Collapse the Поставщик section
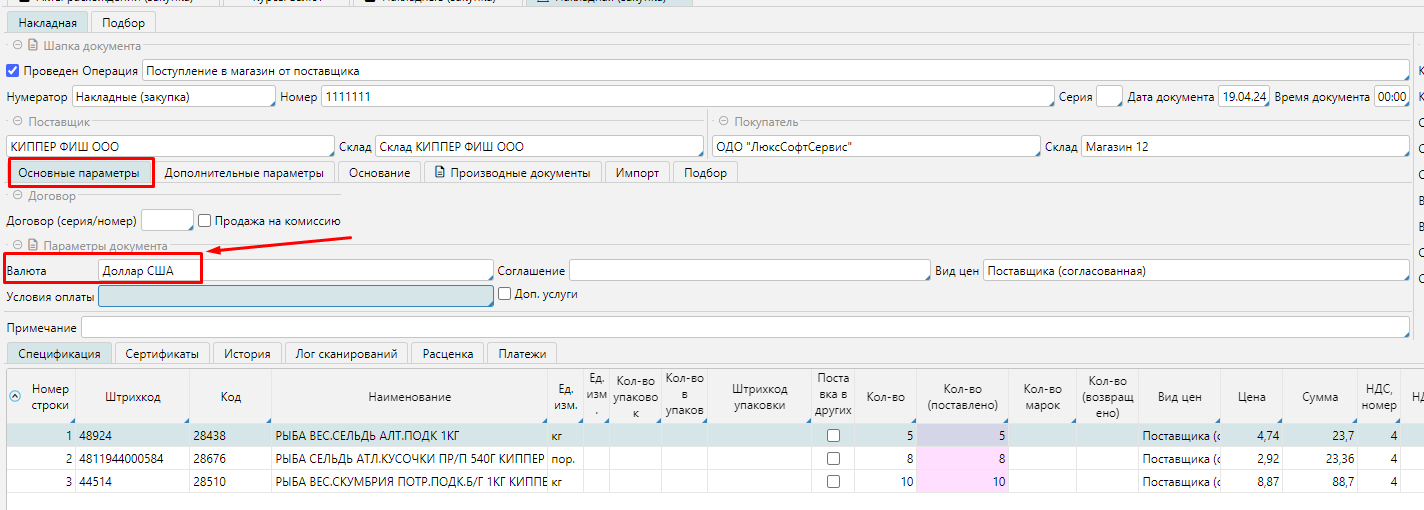This screenshot has height=510, width=1424. click(17, 122)
